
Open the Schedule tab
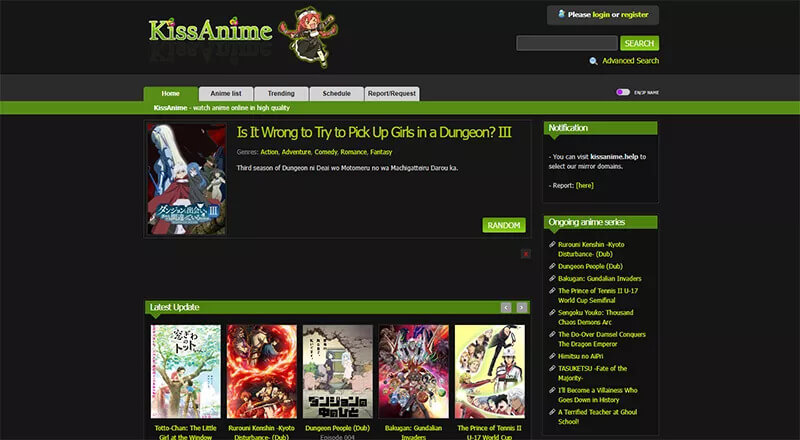click(337, 94)
